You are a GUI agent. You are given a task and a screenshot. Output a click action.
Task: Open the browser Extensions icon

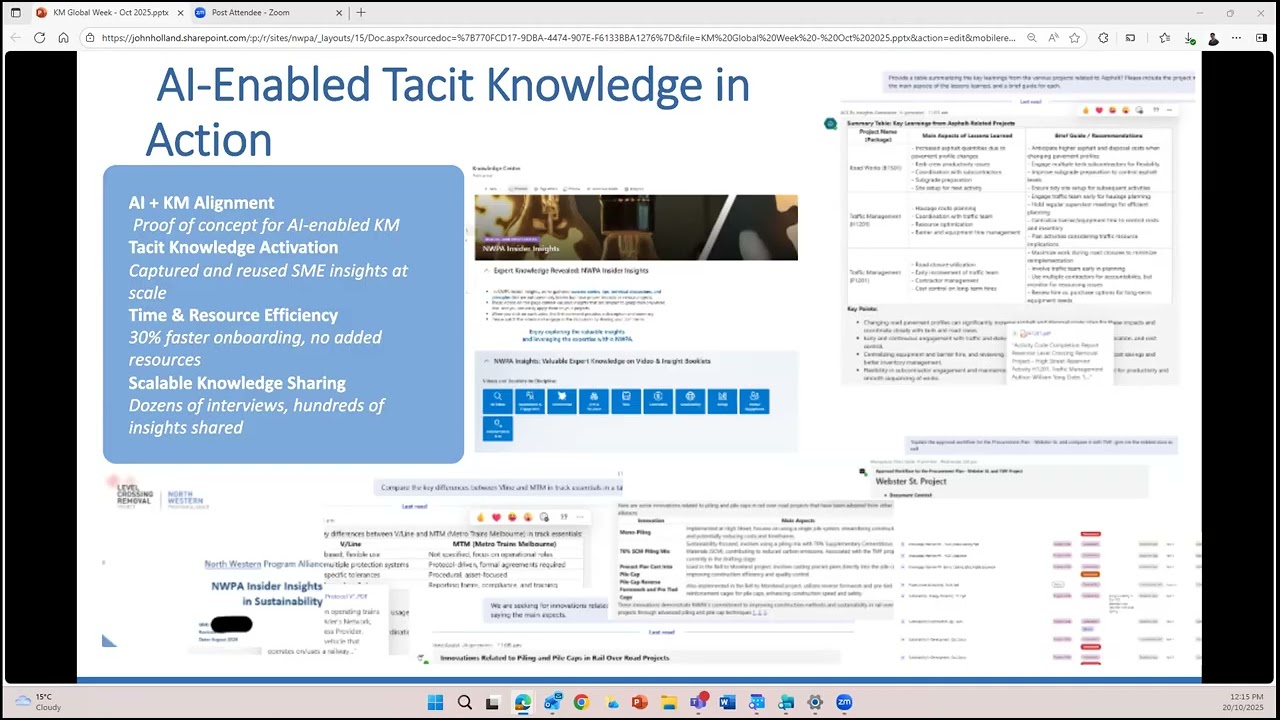[x=1103, y=38]
